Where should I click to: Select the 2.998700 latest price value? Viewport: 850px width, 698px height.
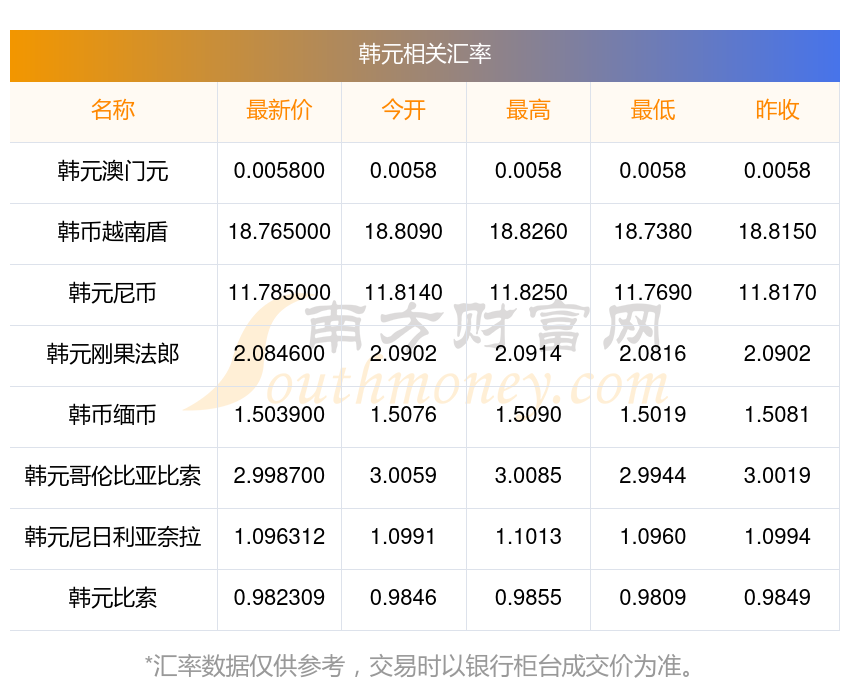(279, 476)
